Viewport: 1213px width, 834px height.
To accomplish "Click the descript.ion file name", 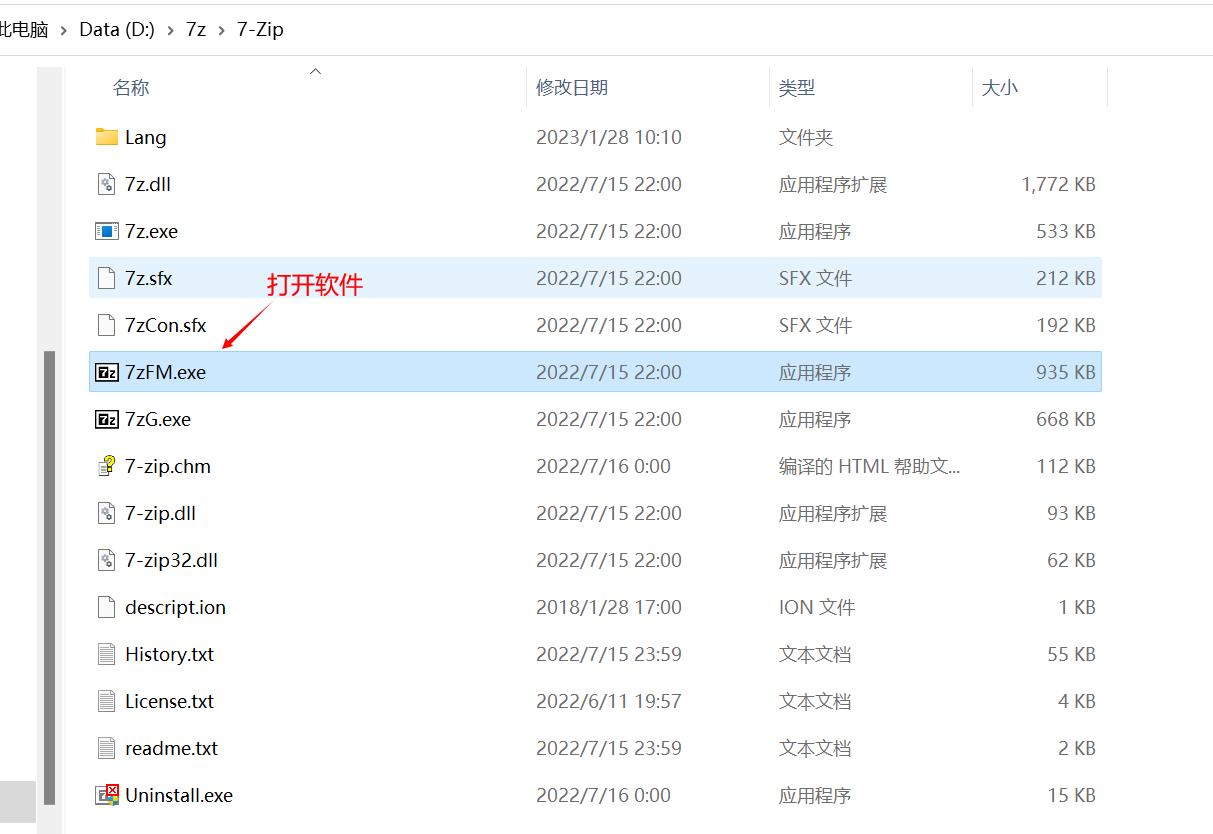I will coord(175,607).
